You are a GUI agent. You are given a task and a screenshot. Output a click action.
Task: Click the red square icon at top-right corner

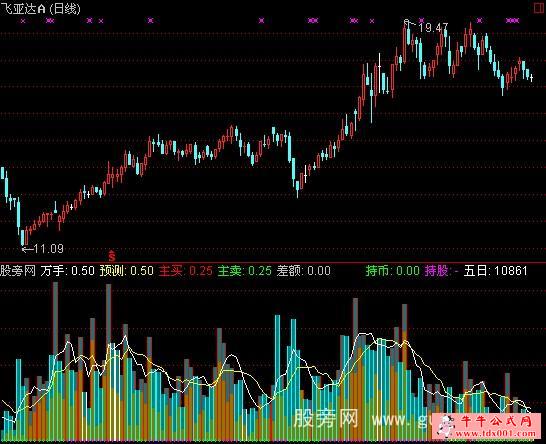click(540, 8)
